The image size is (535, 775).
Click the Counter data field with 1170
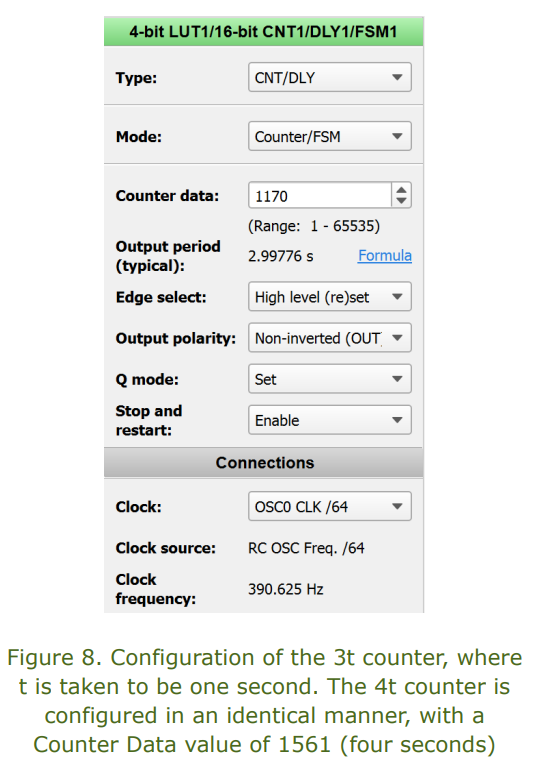[x=320, y=196]
